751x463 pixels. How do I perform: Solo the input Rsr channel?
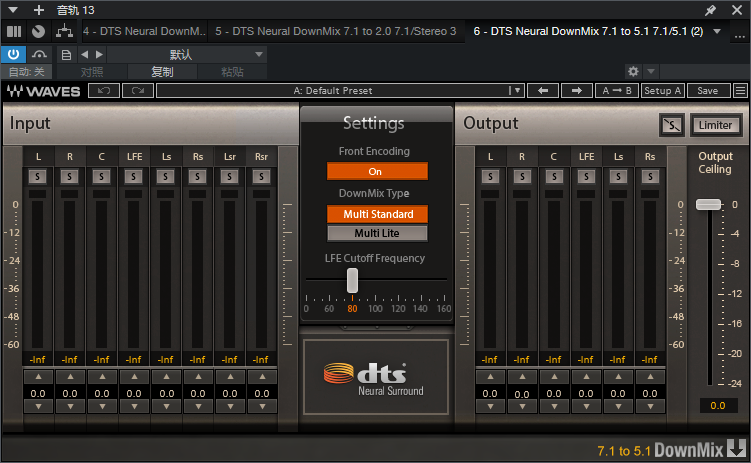tap(261, 177)
